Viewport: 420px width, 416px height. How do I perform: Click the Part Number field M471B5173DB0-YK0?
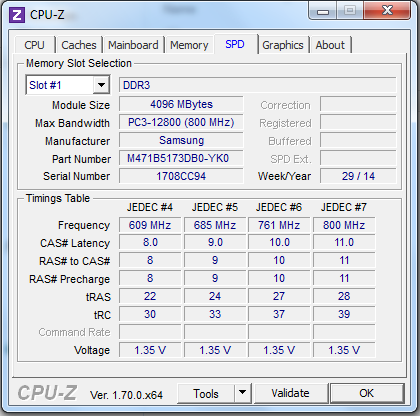(181, 158)
